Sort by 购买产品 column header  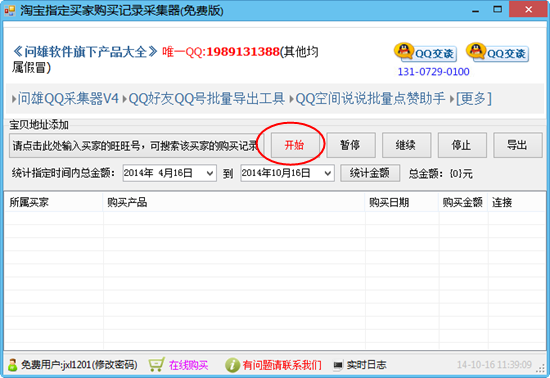[x=234, y=202]
